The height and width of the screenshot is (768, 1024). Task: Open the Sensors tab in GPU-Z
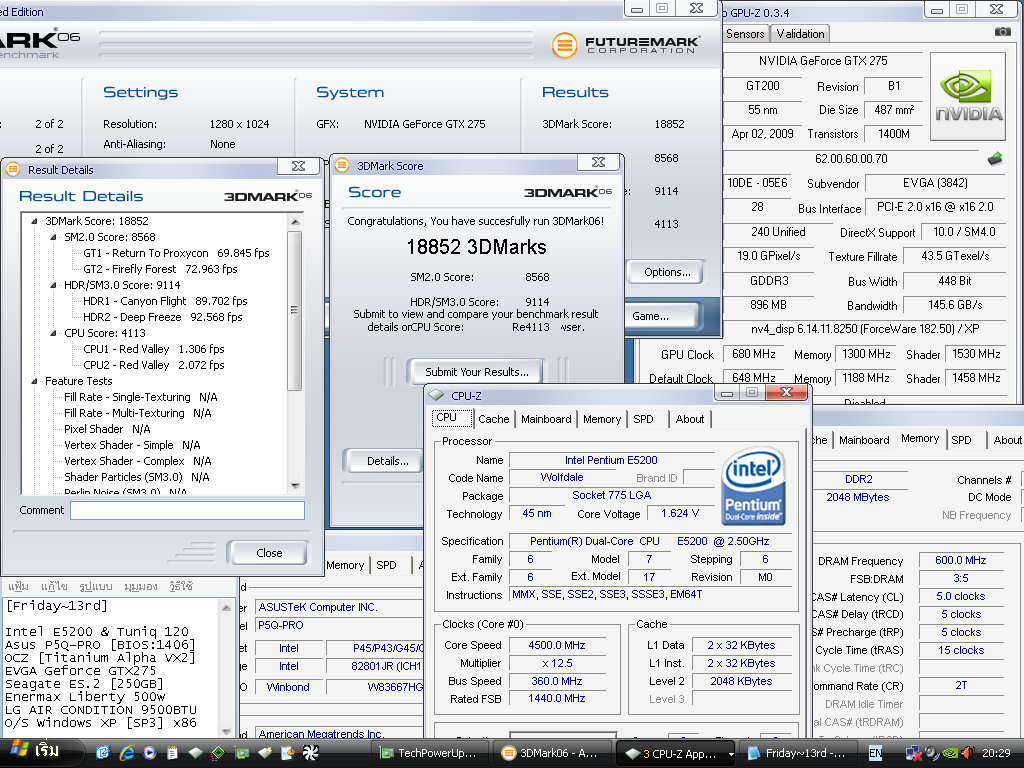pyautogui.click(x=745, y=33)
